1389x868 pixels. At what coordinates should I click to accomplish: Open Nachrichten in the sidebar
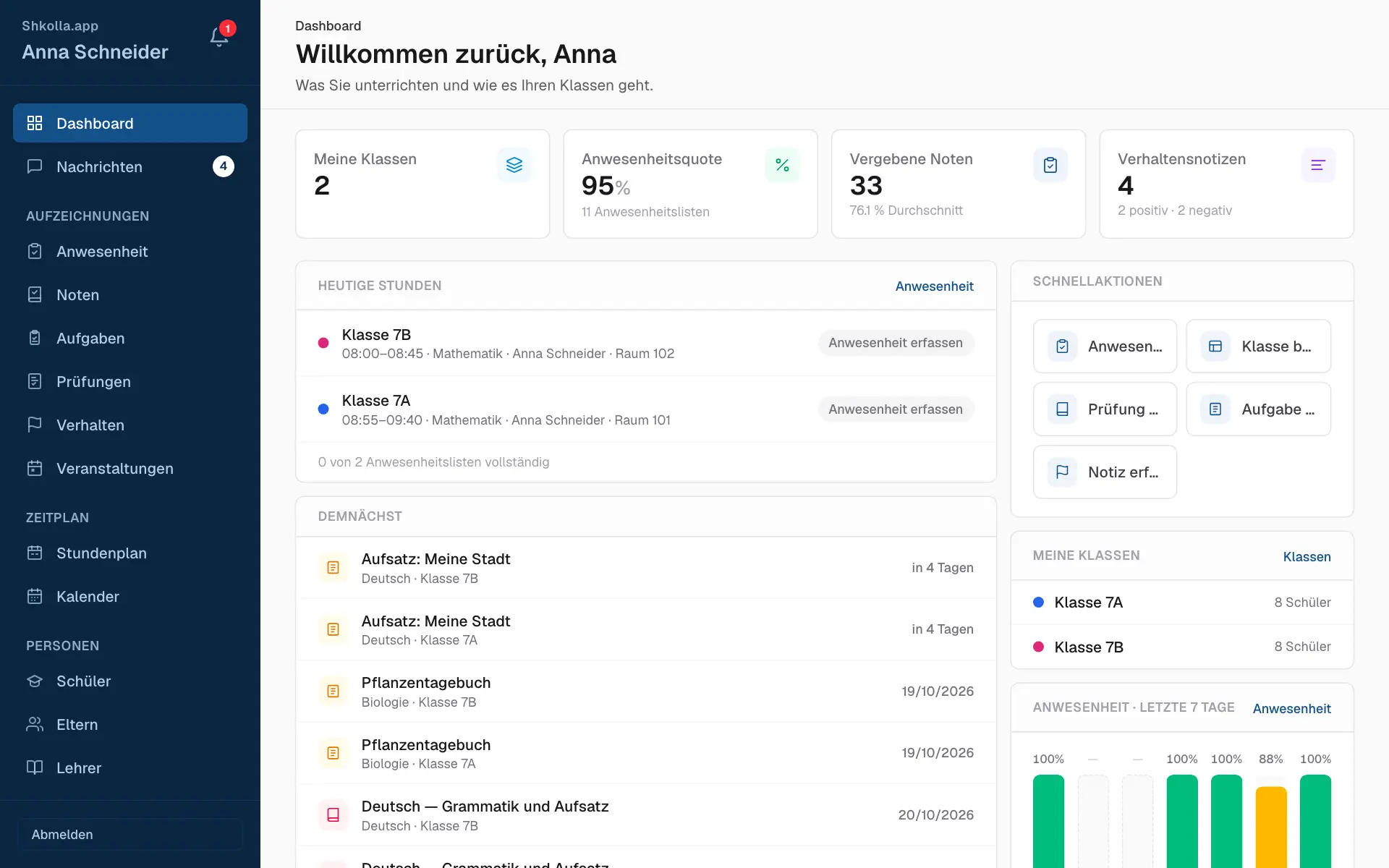click(130, 166)
